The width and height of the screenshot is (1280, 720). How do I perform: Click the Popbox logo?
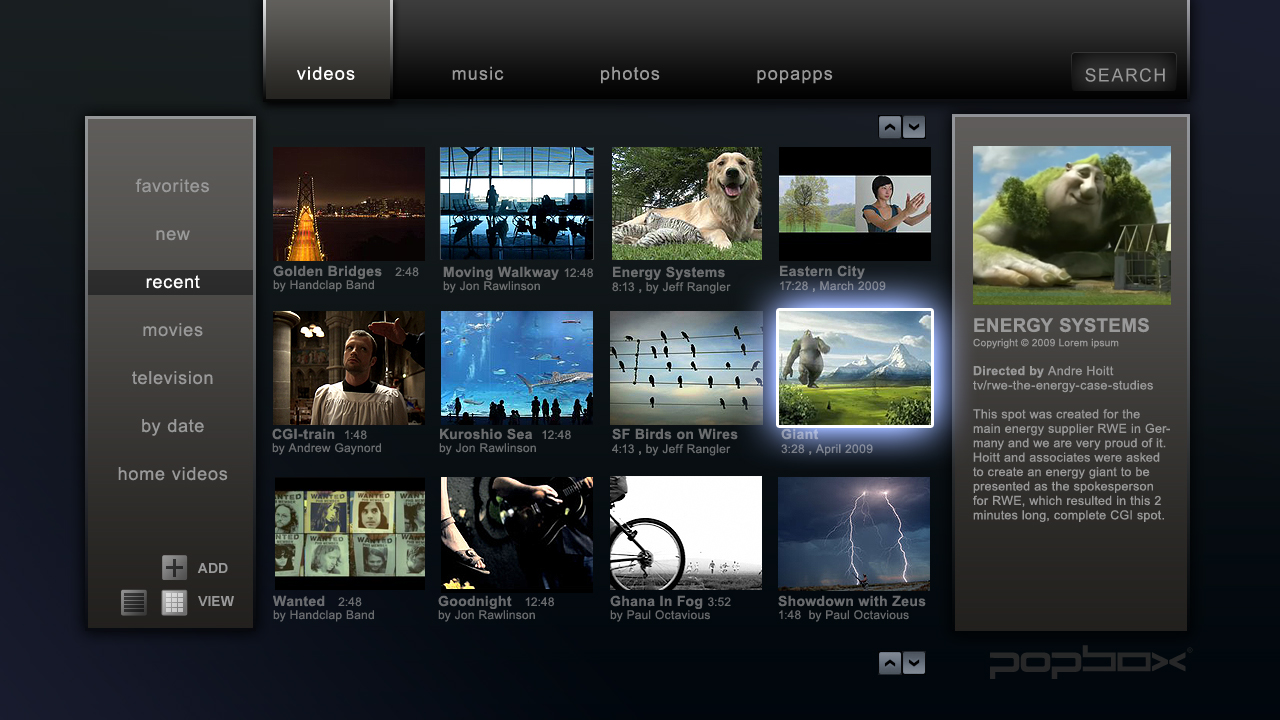pyautogui.click(x=1089, y=662)
